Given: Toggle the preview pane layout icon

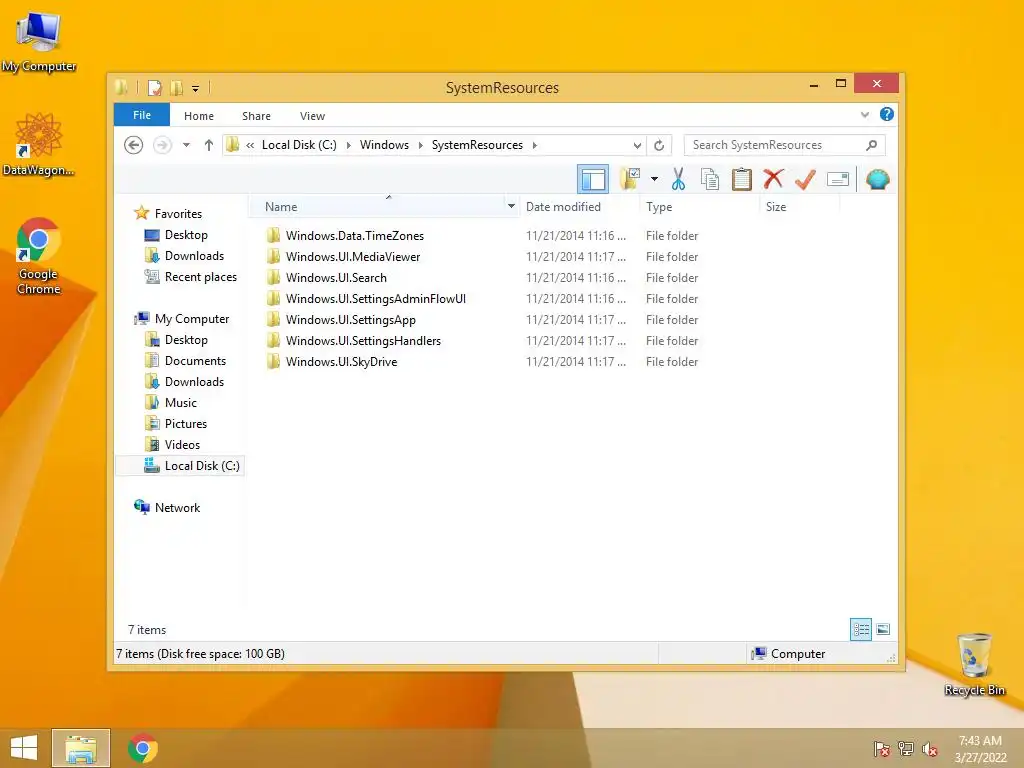Looking at the screenshot, I should click(x=593, y=179).
